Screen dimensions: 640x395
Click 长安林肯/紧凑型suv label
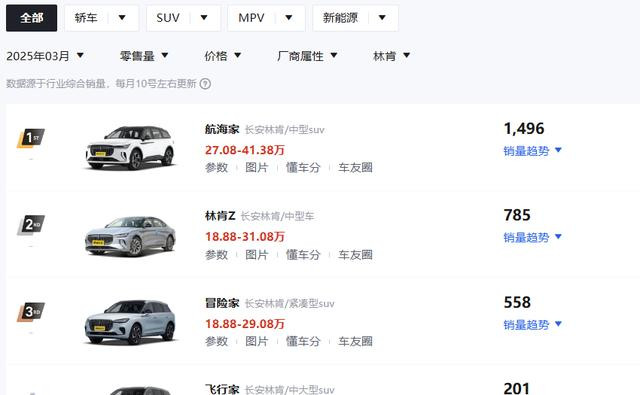coord(289,304)
